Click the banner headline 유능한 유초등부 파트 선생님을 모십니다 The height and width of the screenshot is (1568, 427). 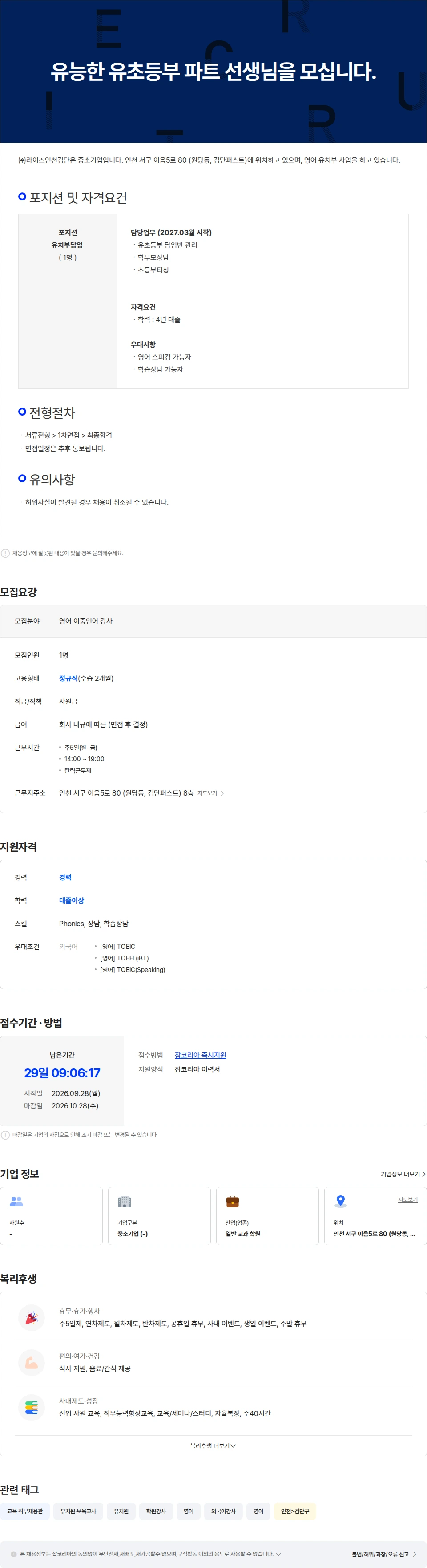click(x=213, y=72)
